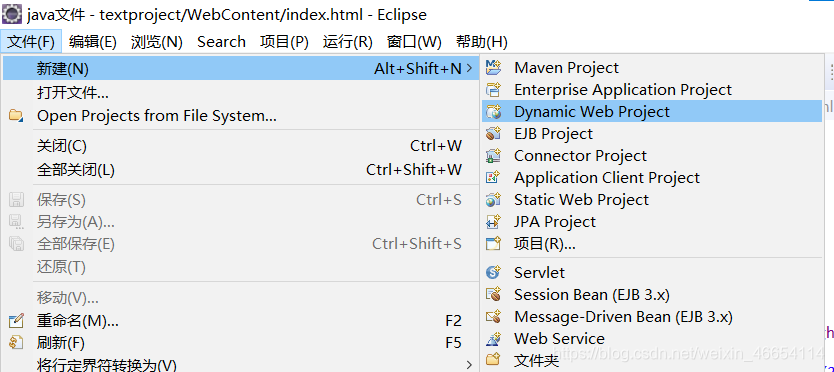Screen dimensions: 834x372
Task: Open the 运行(R) menu
Action: point(347,42)
